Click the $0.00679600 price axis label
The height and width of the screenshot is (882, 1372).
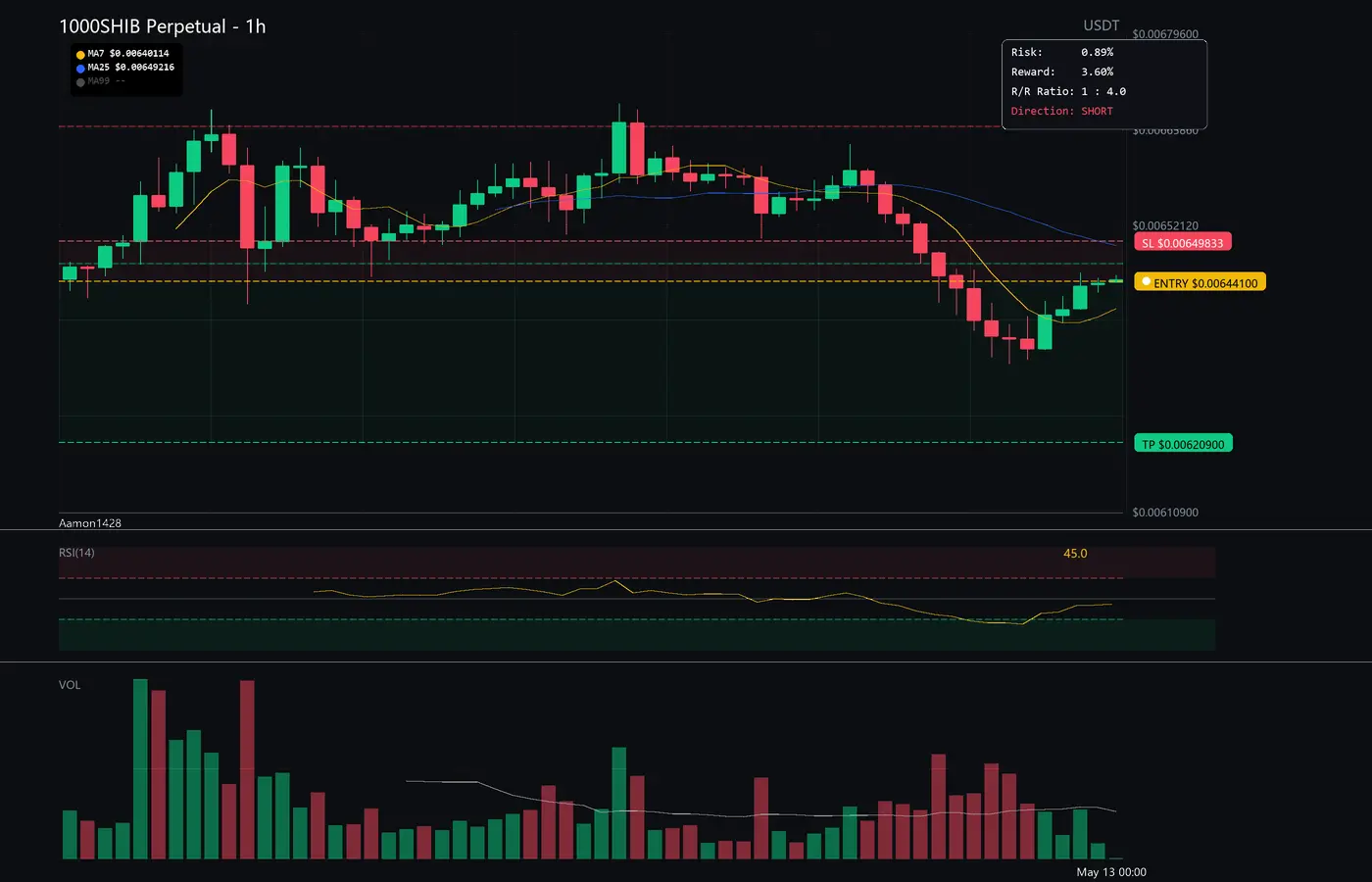tap(1165, 34)
